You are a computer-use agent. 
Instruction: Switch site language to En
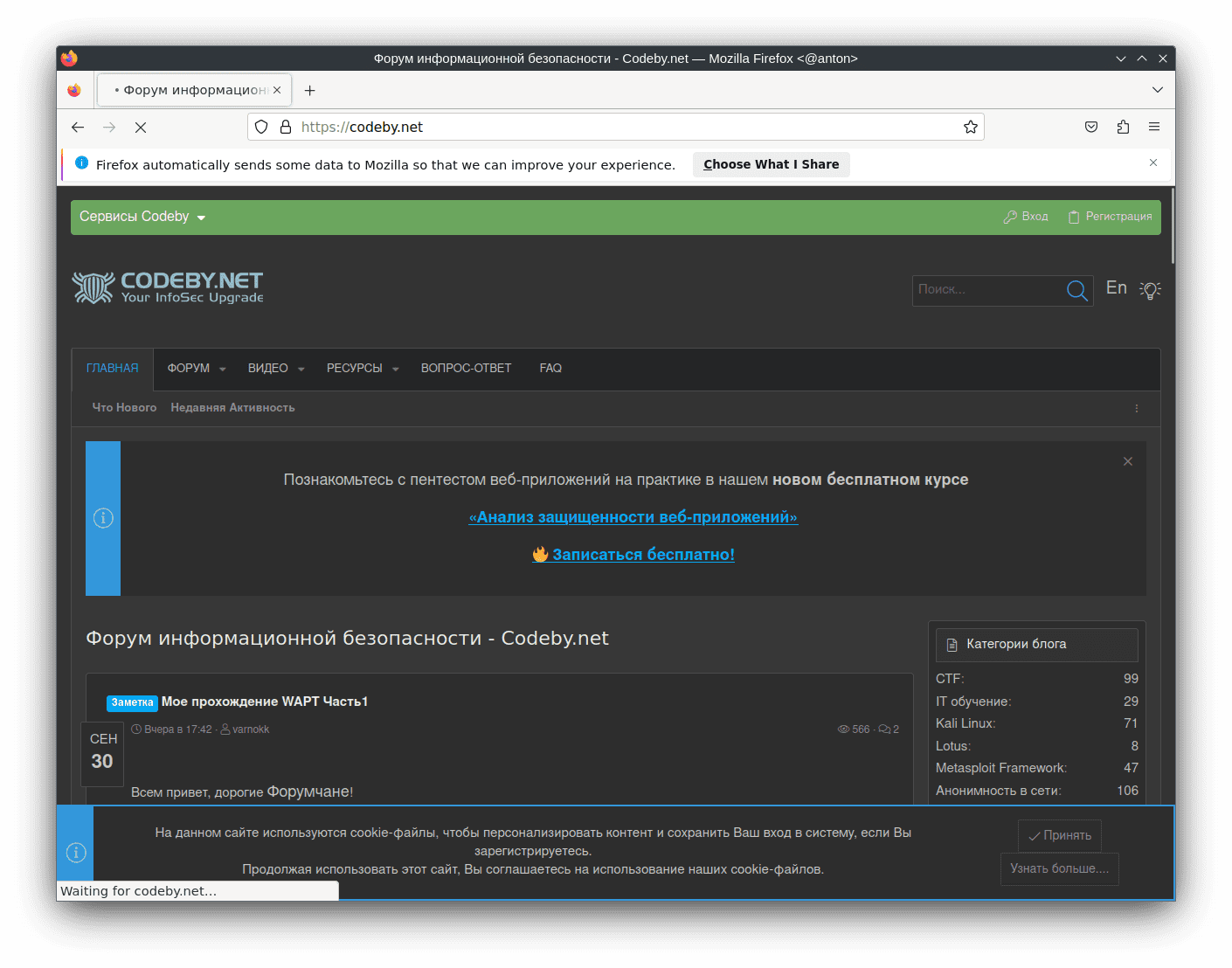(x=1116, y=288)
